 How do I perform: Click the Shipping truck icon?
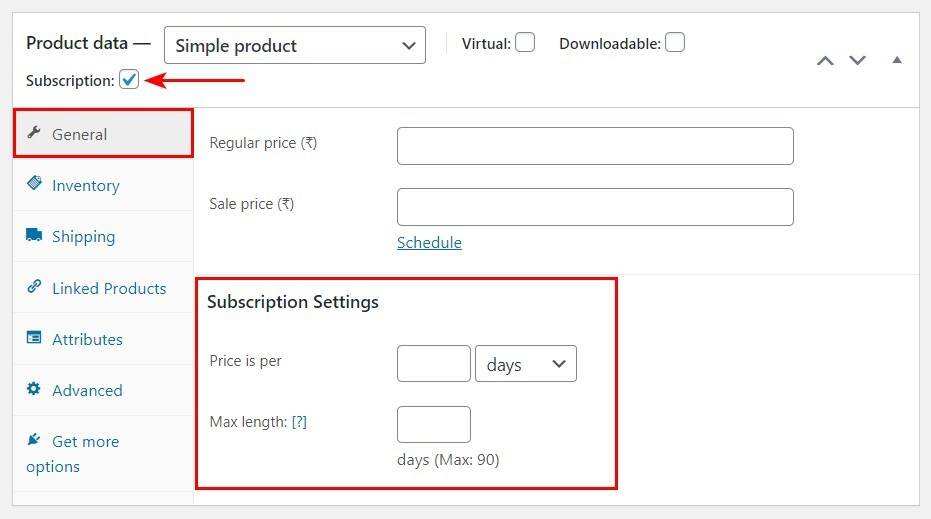pos(35,235)
